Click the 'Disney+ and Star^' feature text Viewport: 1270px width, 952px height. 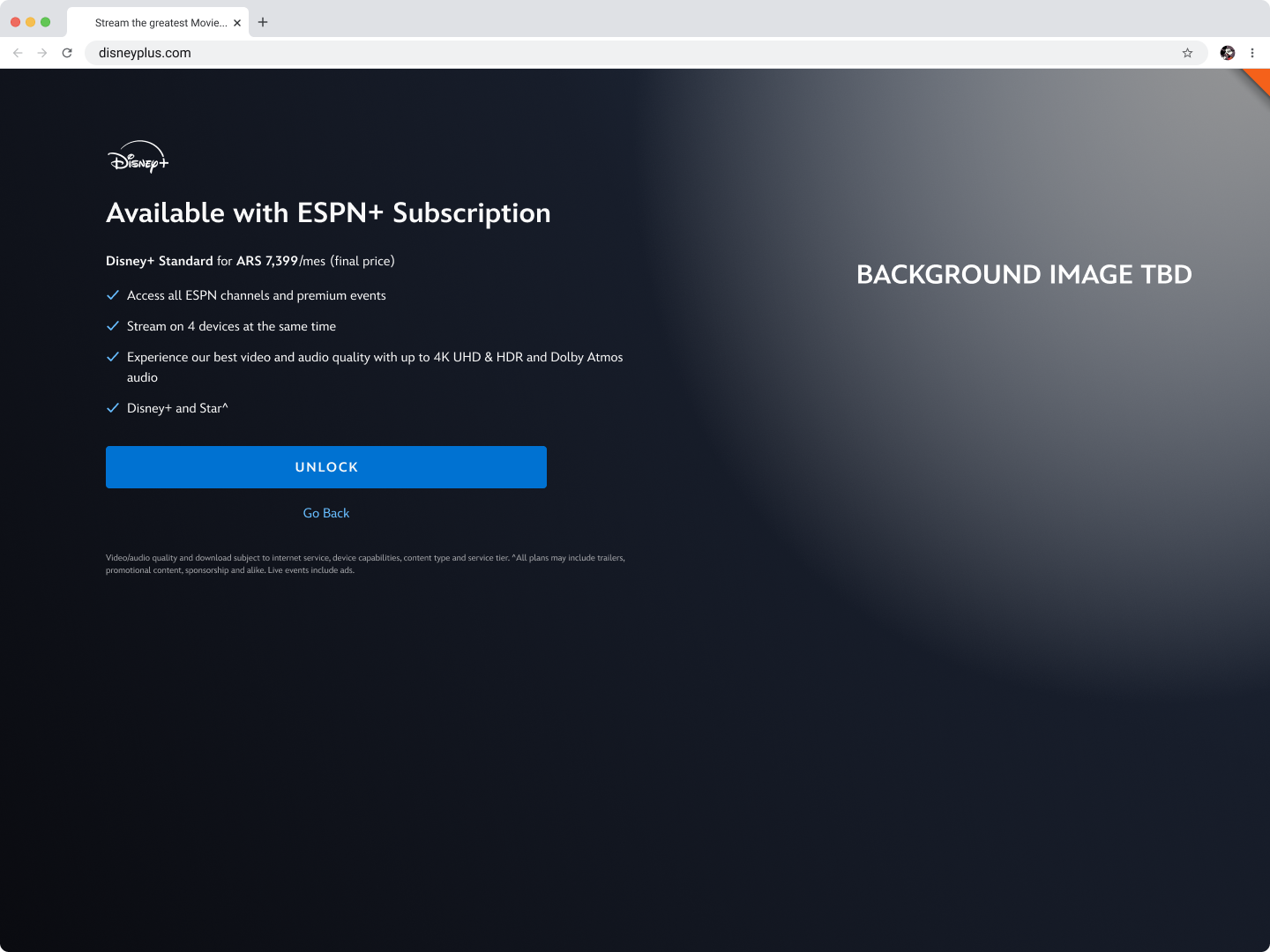pos(177,408)
